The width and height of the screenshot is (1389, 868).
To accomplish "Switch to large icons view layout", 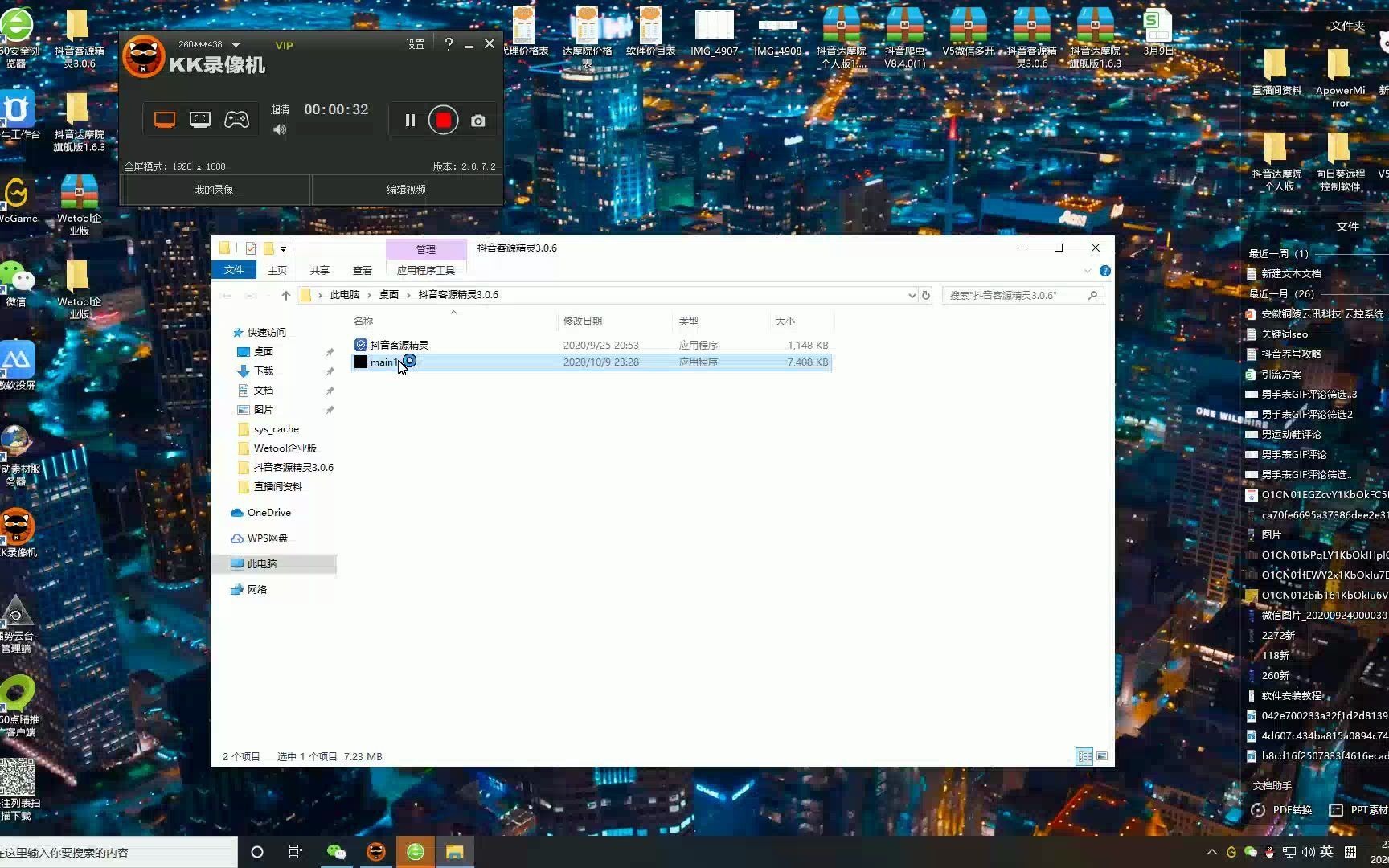I will (x=1102, y=756).
